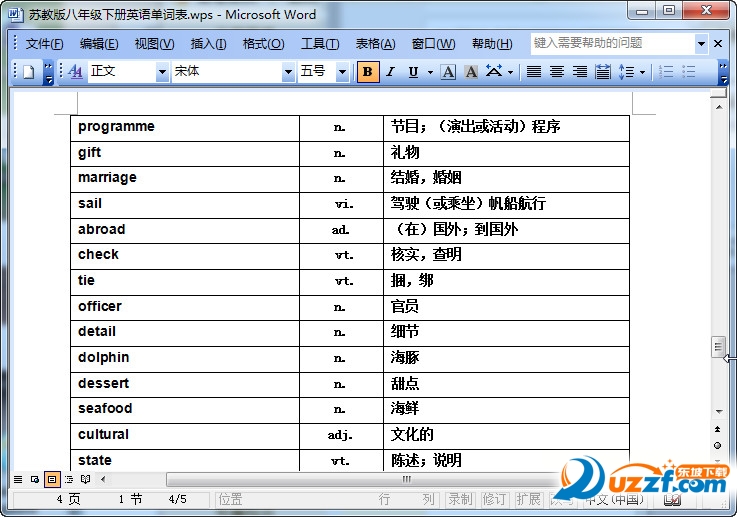Click the vertical scrollbar down arrow

click(x=719, y=412)
